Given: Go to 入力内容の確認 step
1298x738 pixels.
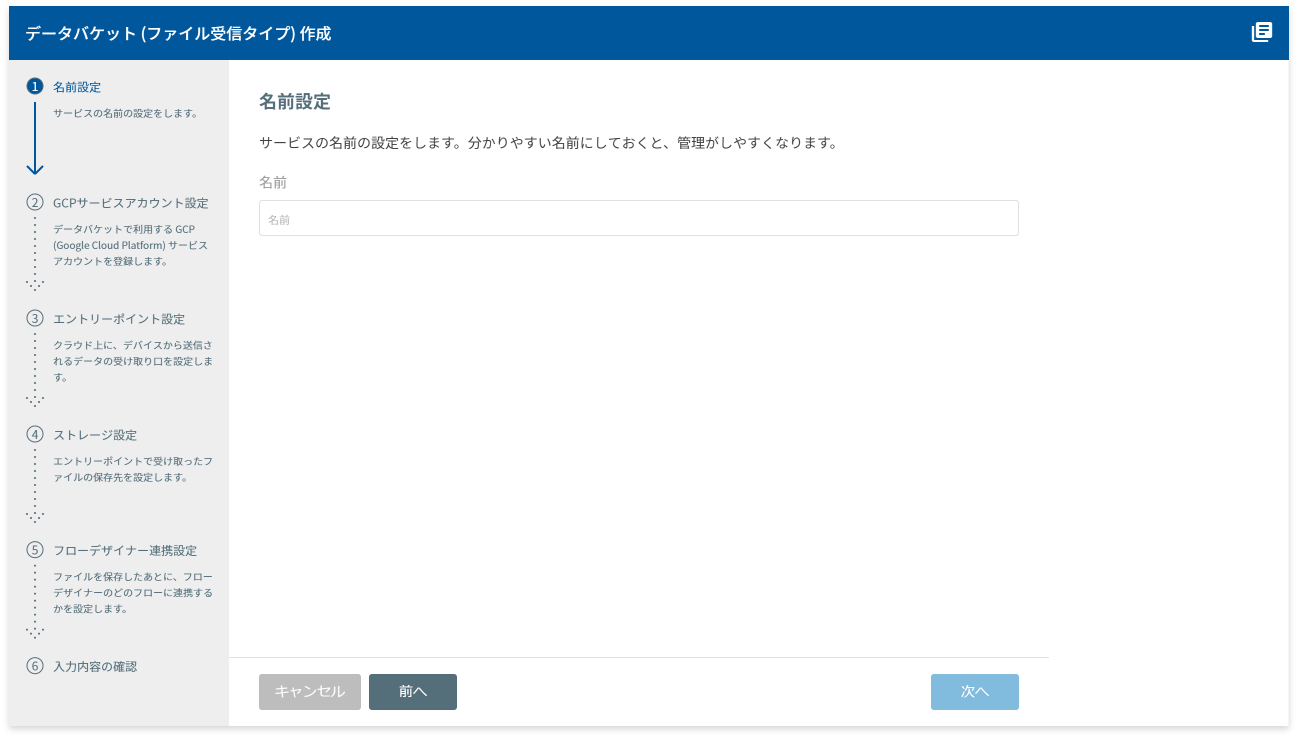Looking at the screenshot, I should point(95,666).
